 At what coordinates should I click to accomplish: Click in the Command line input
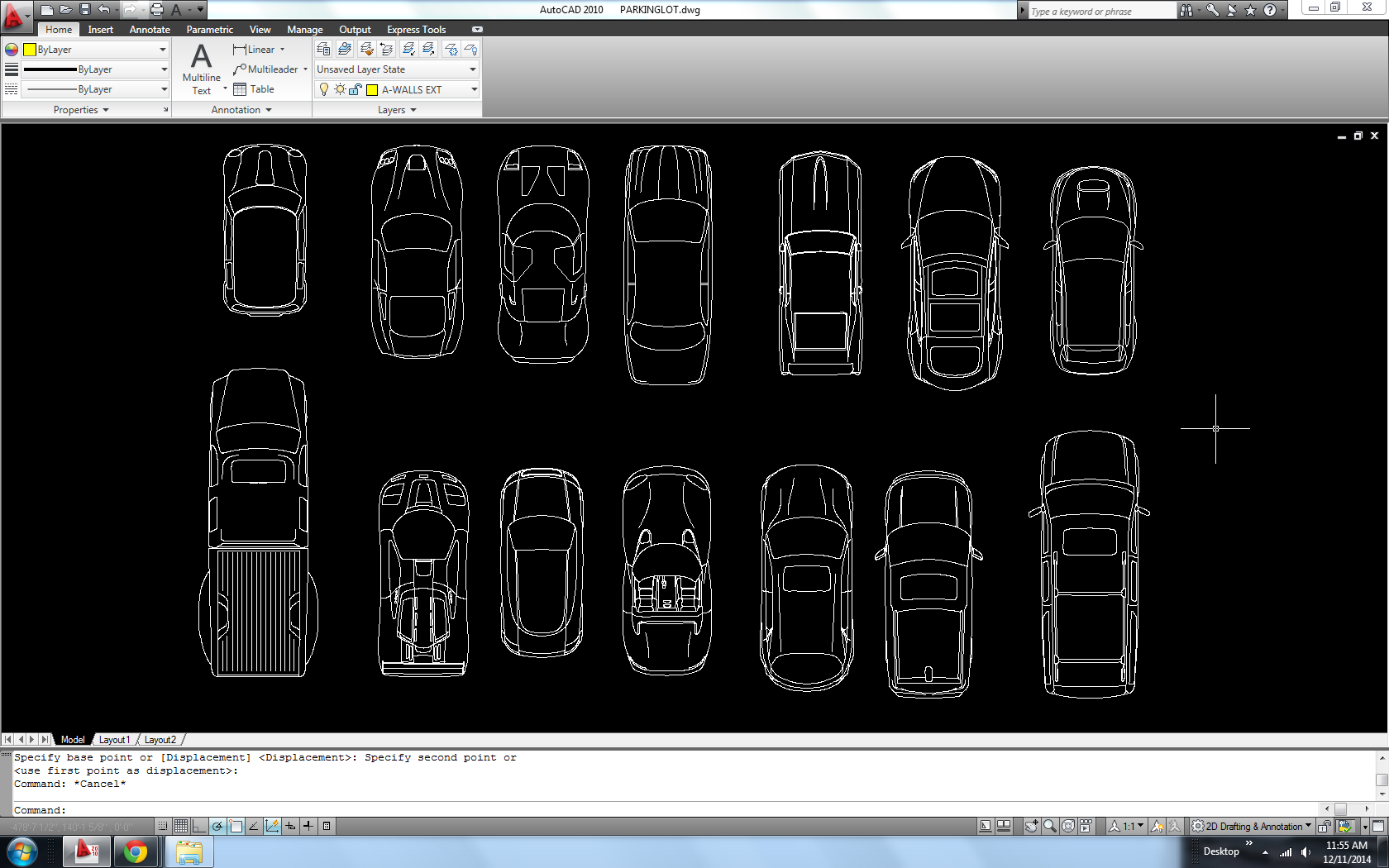click(661, 810)
